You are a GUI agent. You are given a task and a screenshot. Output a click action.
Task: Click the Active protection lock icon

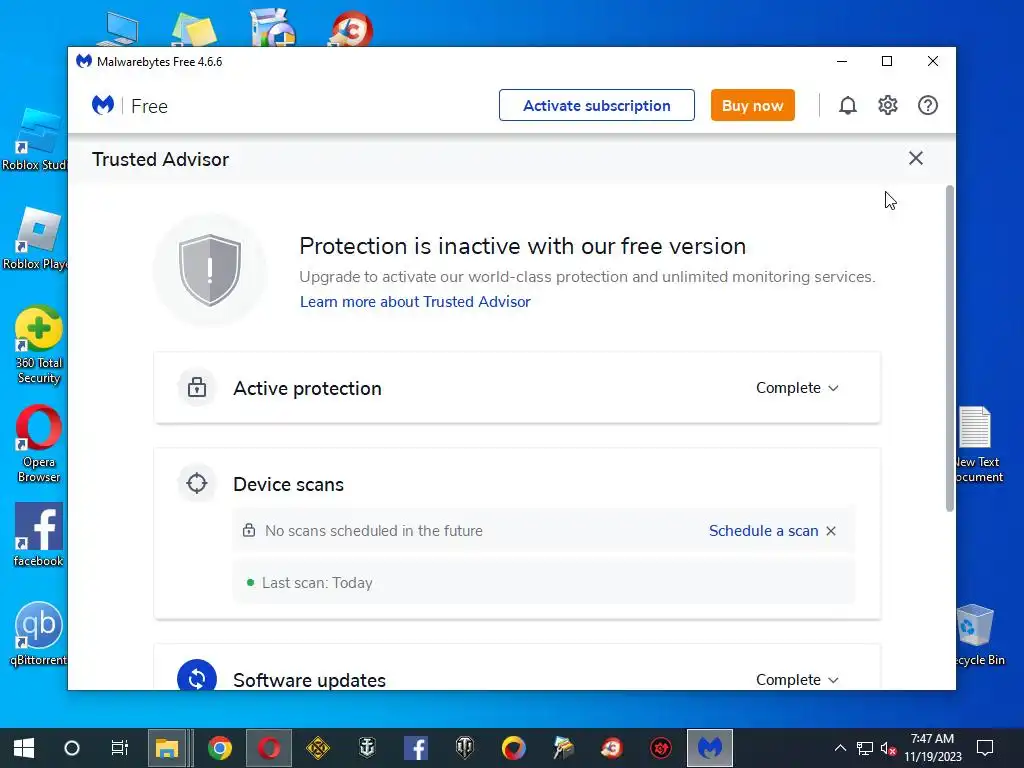(x=197, y=388)
